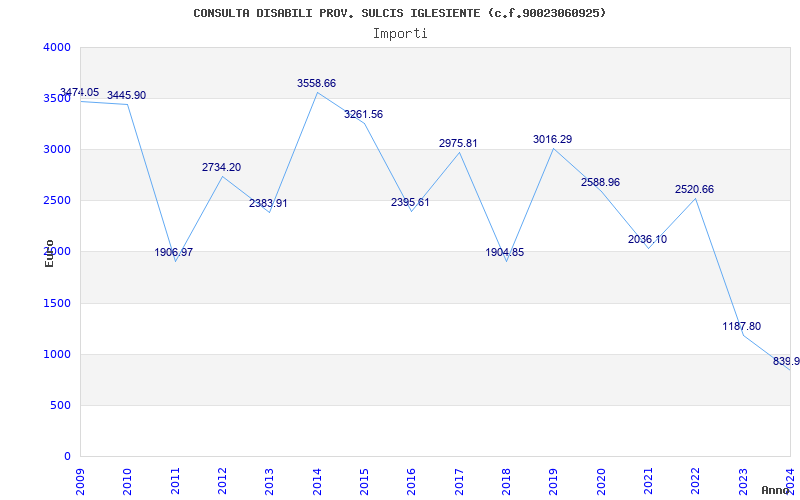Select x-axis year 2017
Image resolution: width=800 pixels, height=500 pixels.
(459, 482)
